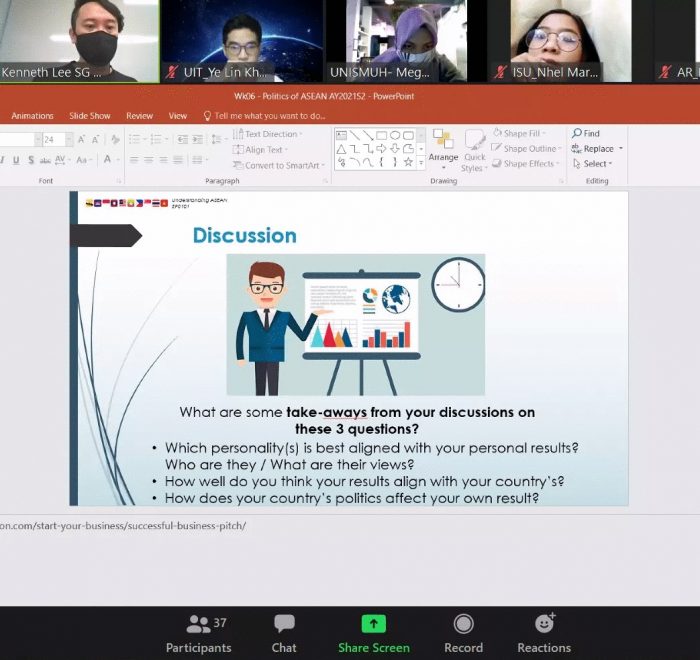Click the green Share Screen icon
The width and height of the screenshot is (700, 660).
[x=373, y=624]
